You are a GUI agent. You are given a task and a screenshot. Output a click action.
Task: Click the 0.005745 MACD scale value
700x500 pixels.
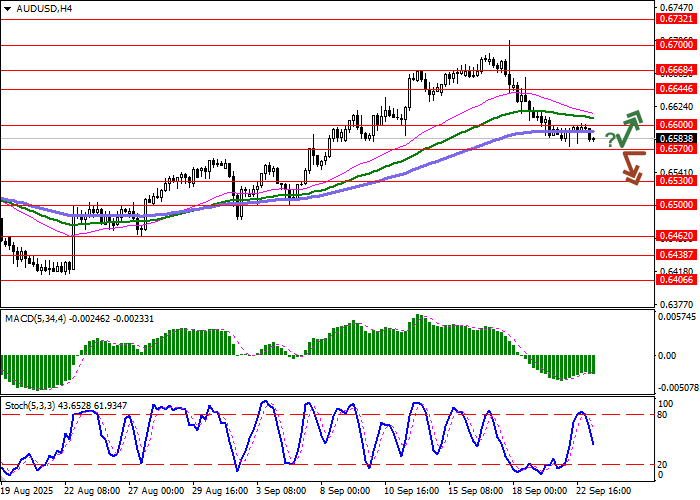click(x=677, y=317)
